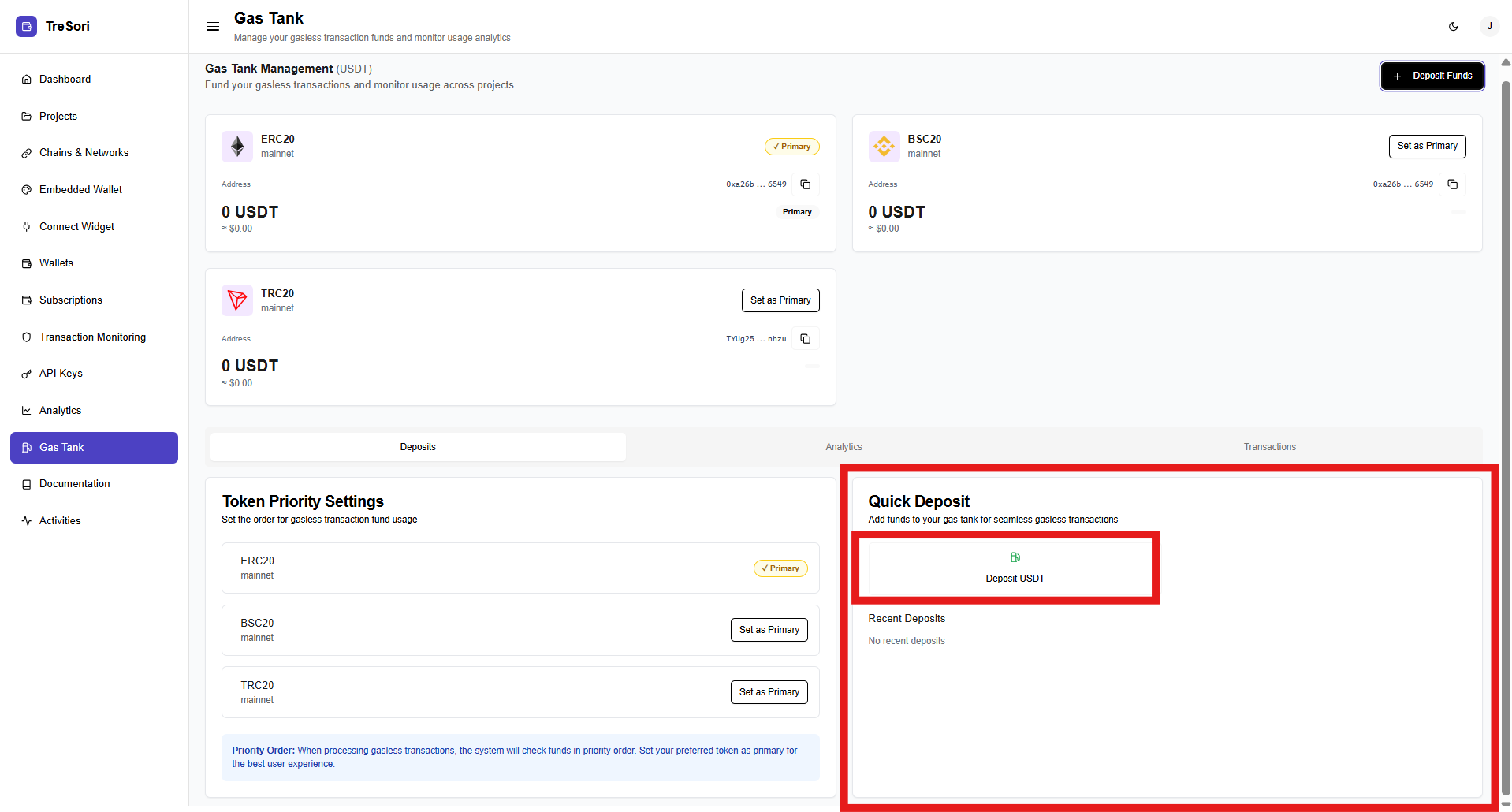The image size is (1512, 812).
Task: Go to API Keys page
Action: click(61, 374)
